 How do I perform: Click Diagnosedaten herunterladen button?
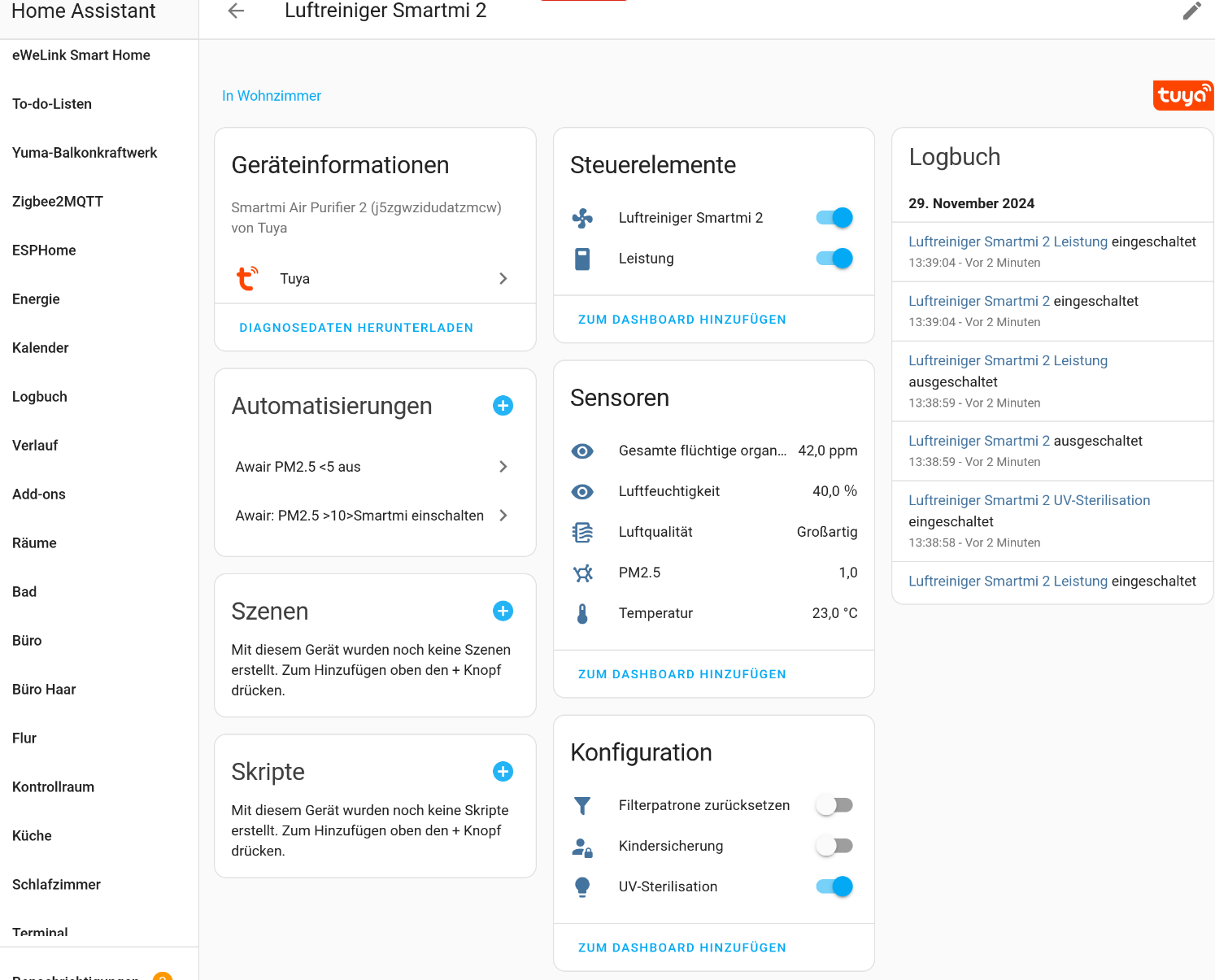(356, 328)
